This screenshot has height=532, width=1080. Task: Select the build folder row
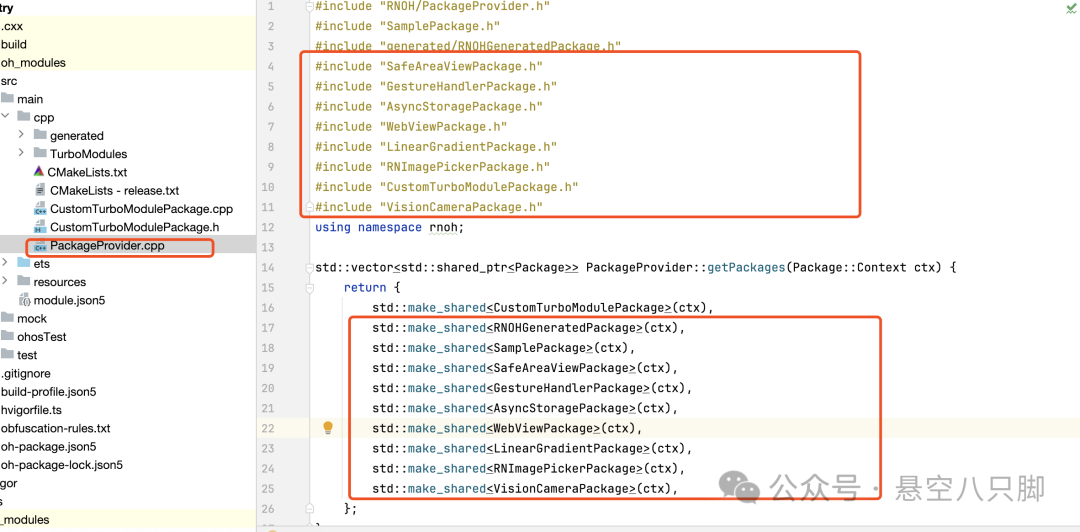(127, 44)
